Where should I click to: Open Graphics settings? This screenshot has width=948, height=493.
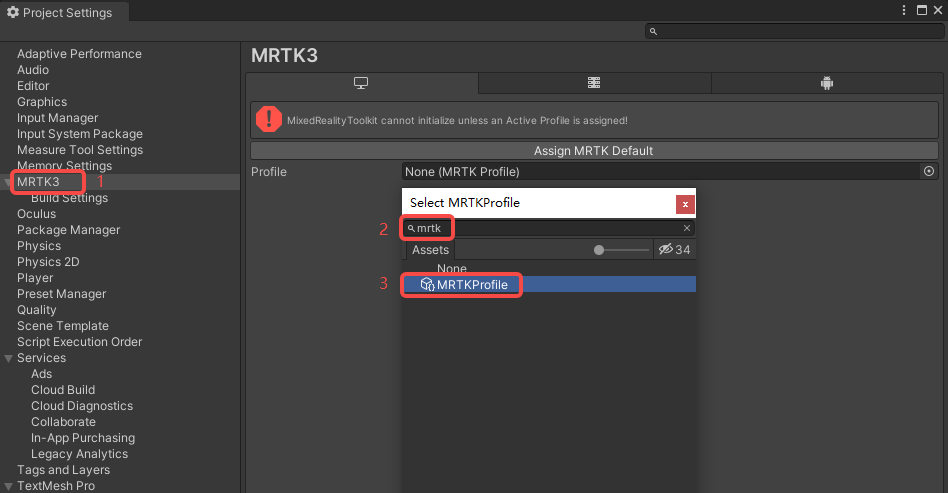(42, 102)
